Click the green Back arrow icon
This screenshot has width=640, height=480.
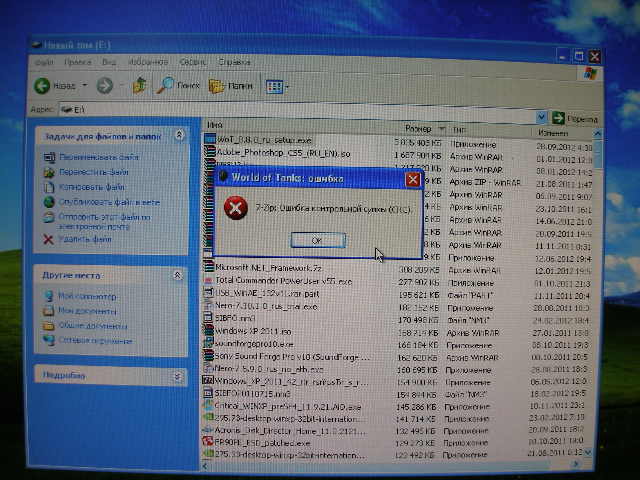(42, 86)
